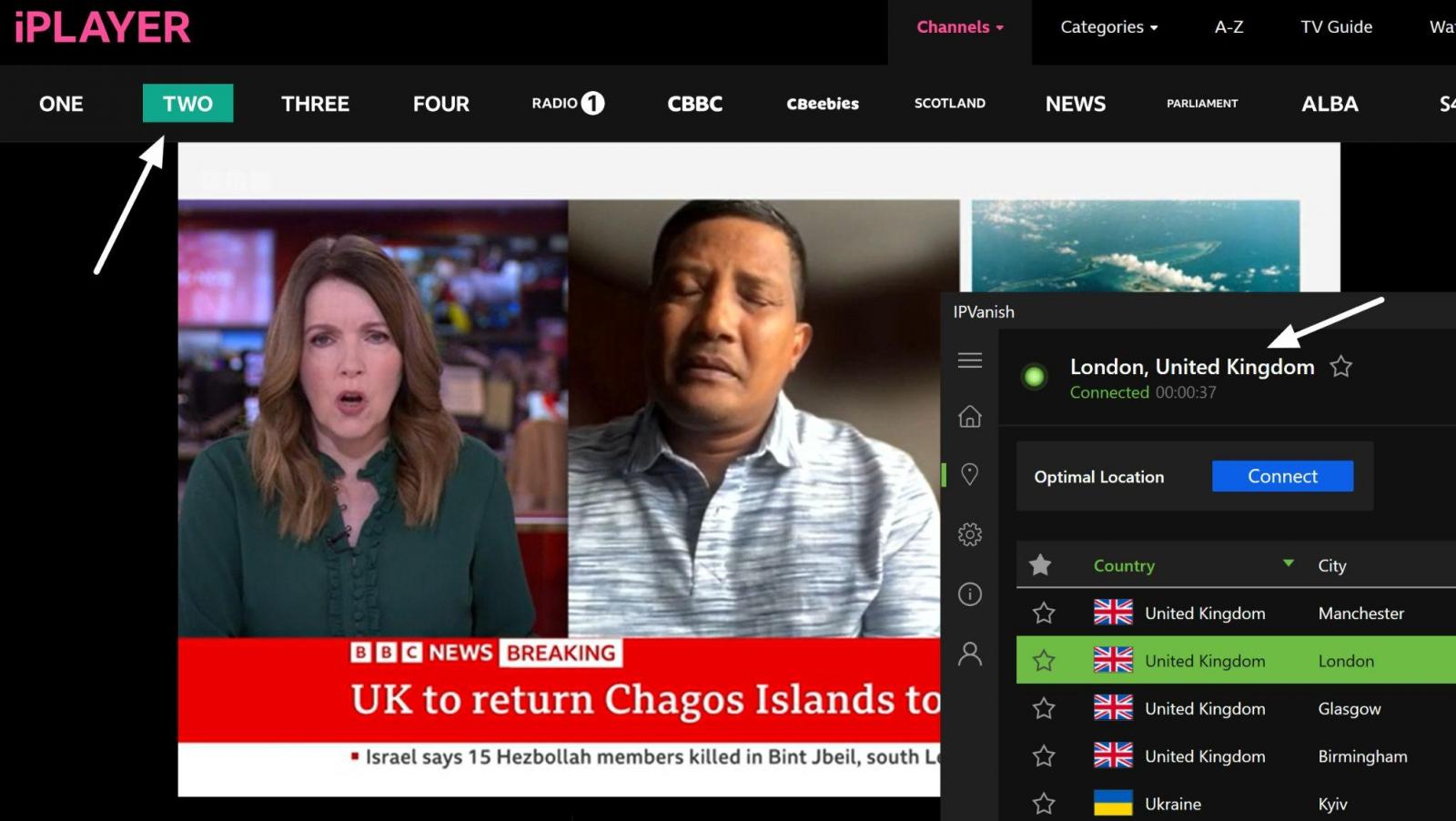Select United Kingdom Glasgow server
The width and height of the screenshot is (1456, 821).
pos(1236,708)
